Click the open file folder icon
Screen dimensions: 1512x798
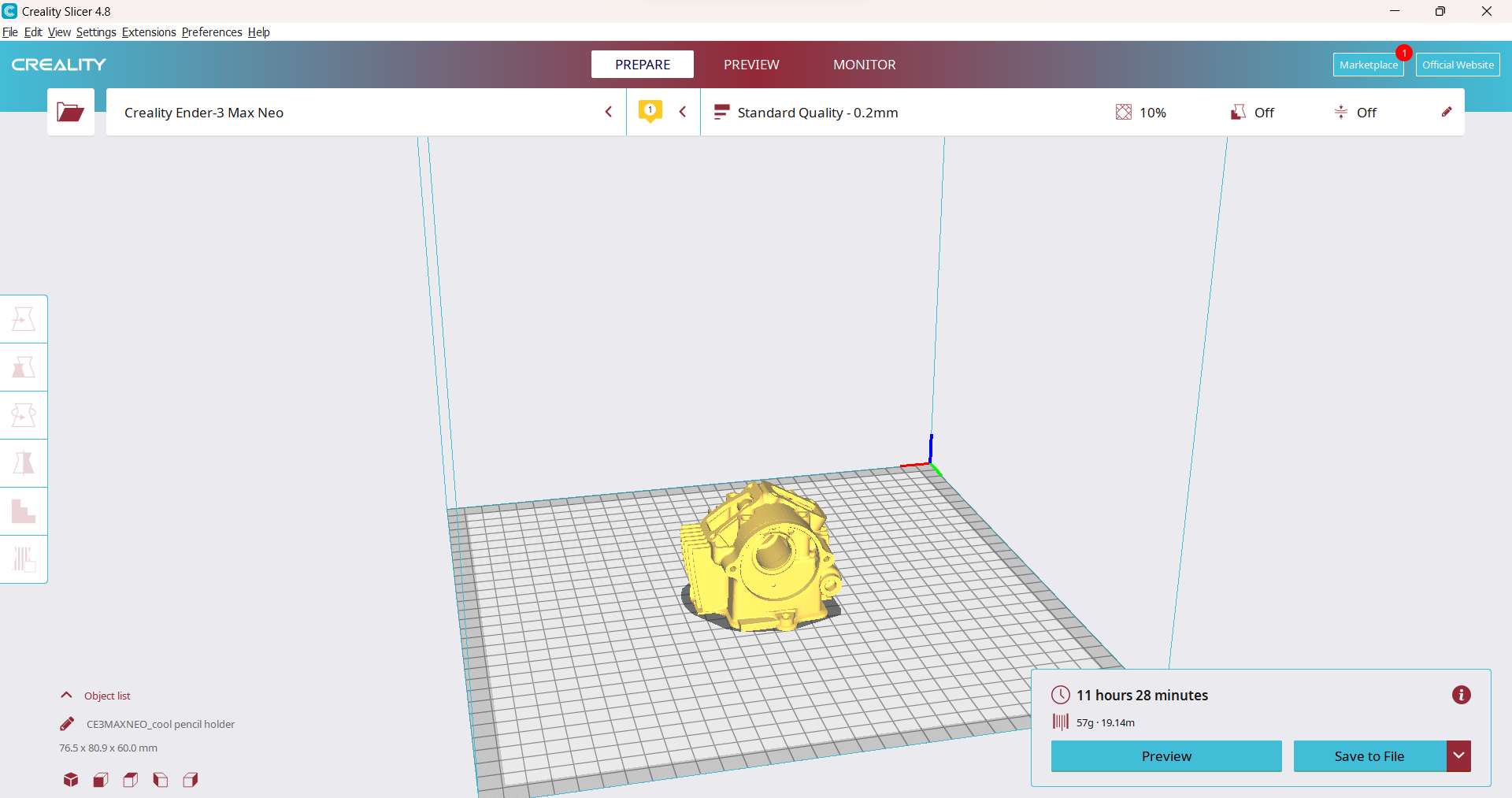point(71,113)
